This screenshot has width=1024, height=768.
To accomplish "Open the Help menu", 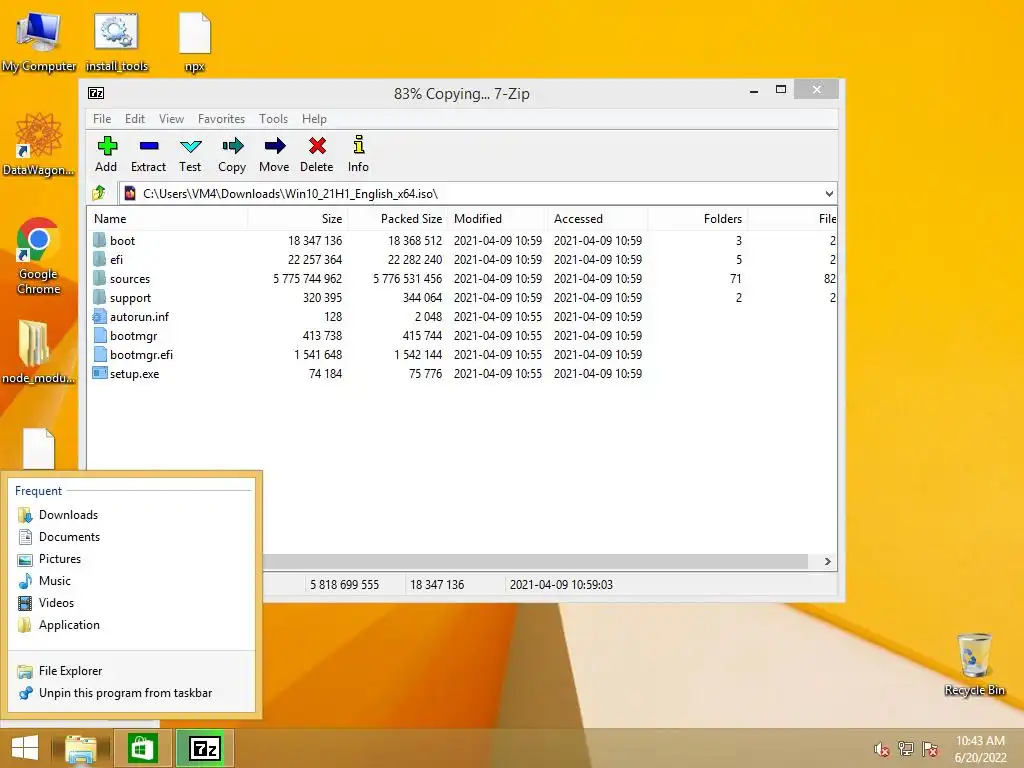I will tap(314, 119).
